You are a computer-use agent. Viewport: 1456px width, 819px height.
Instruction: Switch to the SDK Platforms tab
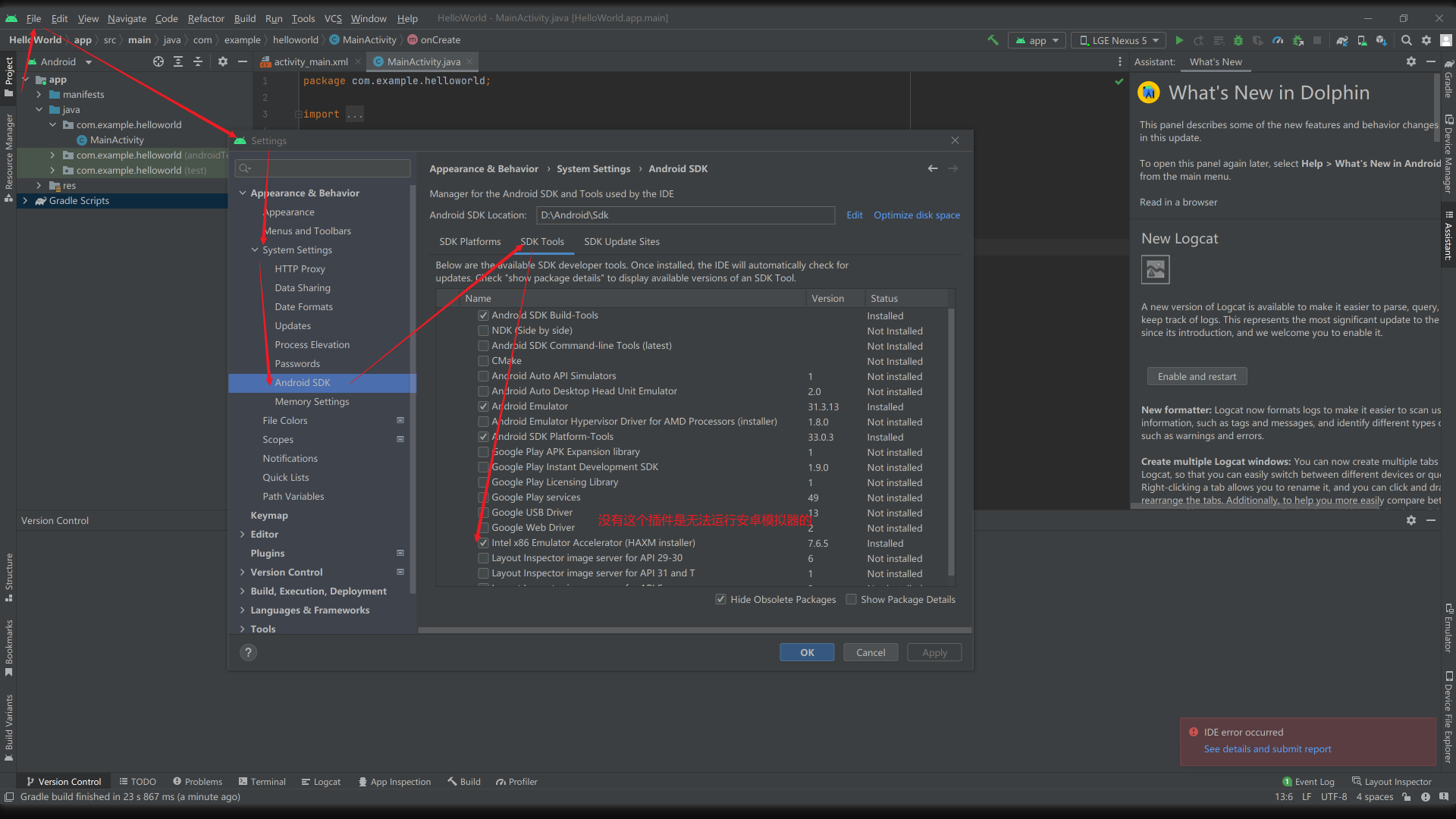coord(469,242)
